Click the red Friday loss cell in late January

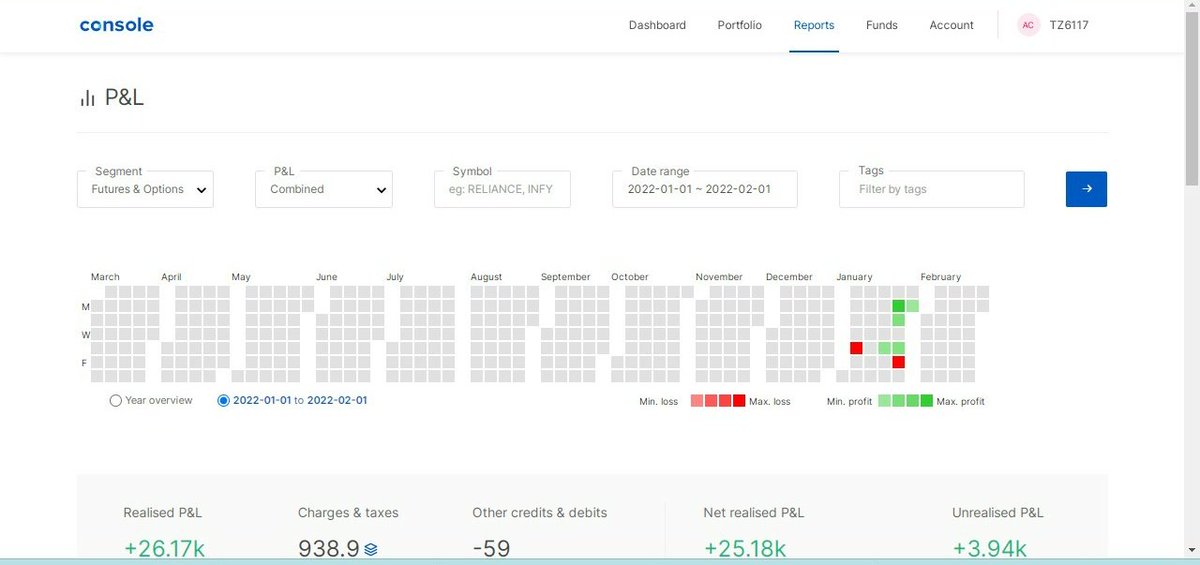[x=899, y=362]
